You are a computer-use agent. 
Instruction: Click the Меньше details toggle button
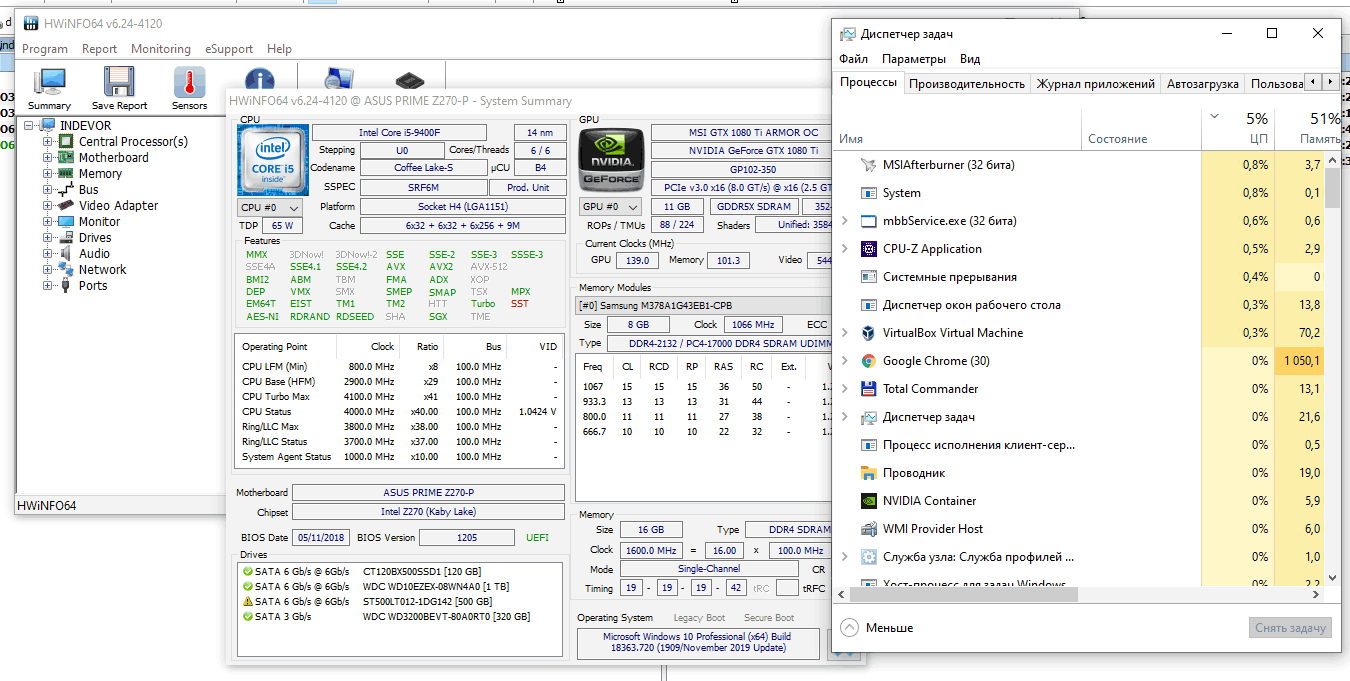(877, 628)
